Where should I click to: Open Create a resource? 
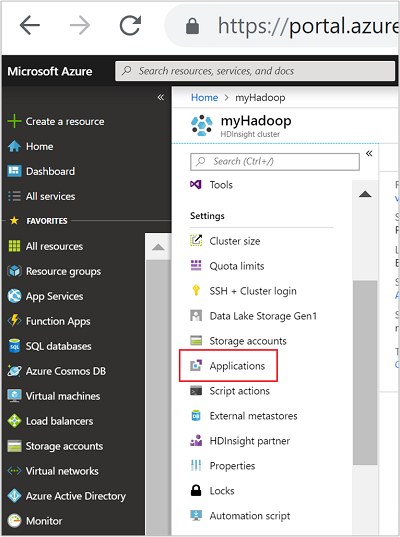(65, 121)
